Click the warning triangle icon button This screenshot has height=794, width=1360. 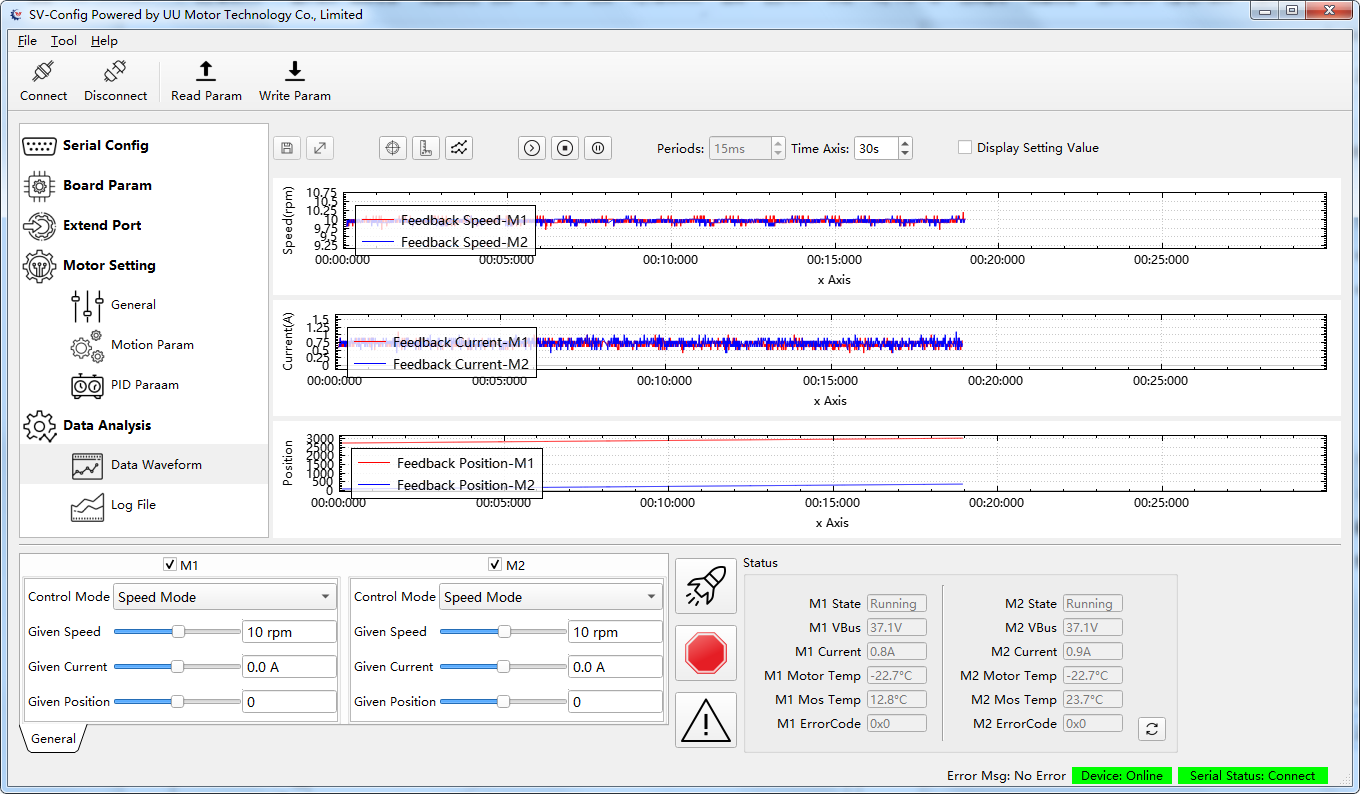pyautogui.click(x=706, y=720)
